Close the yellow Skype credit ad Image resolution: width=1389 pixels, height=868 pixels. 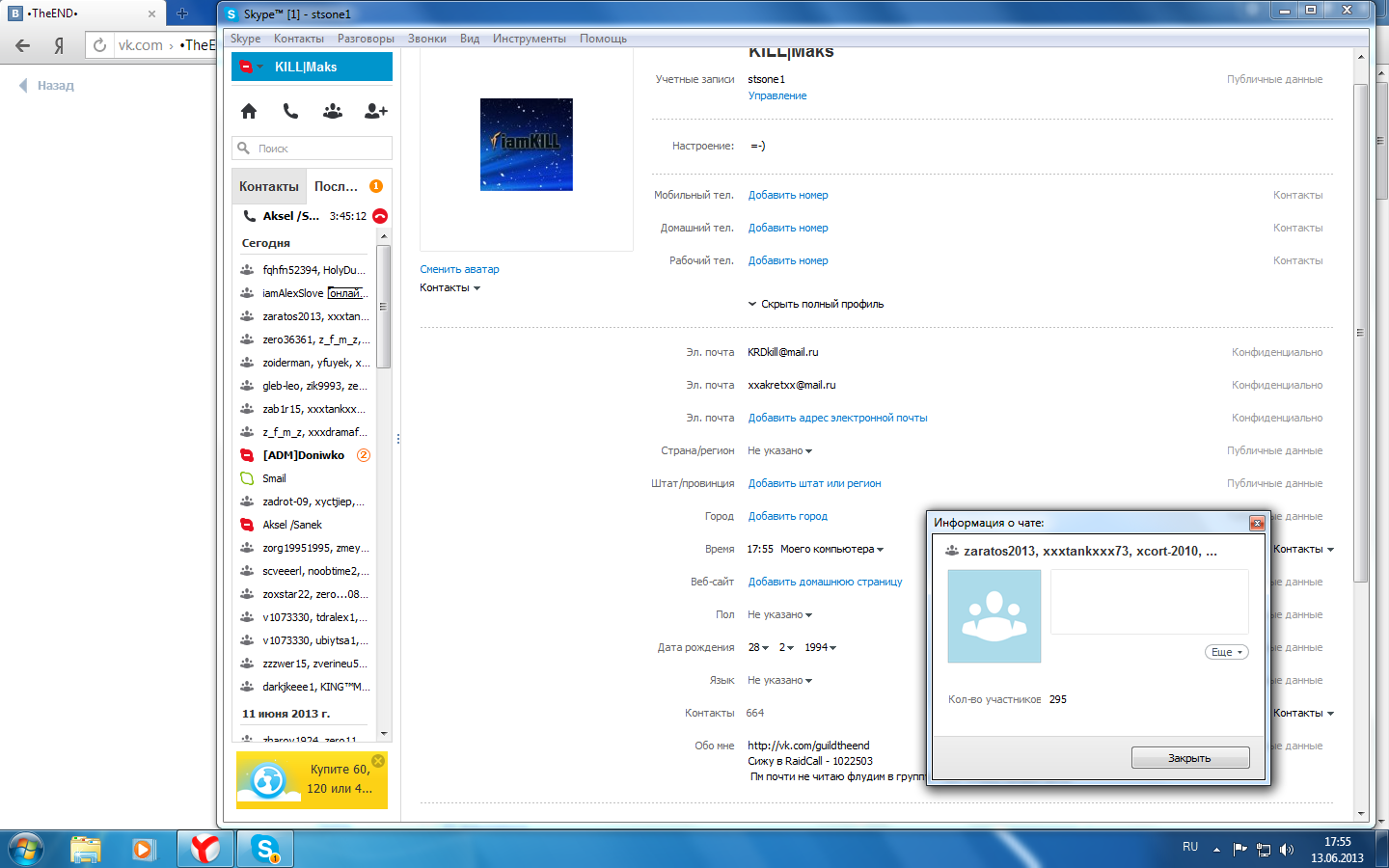(378, 761)
